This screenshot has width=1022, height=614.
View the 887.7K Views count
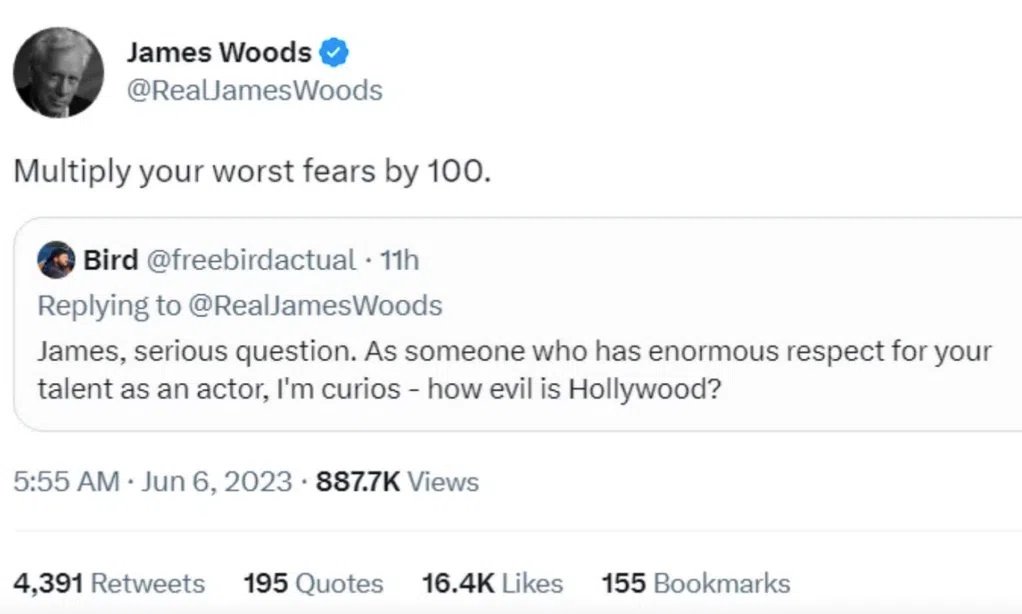click(398, 482)
